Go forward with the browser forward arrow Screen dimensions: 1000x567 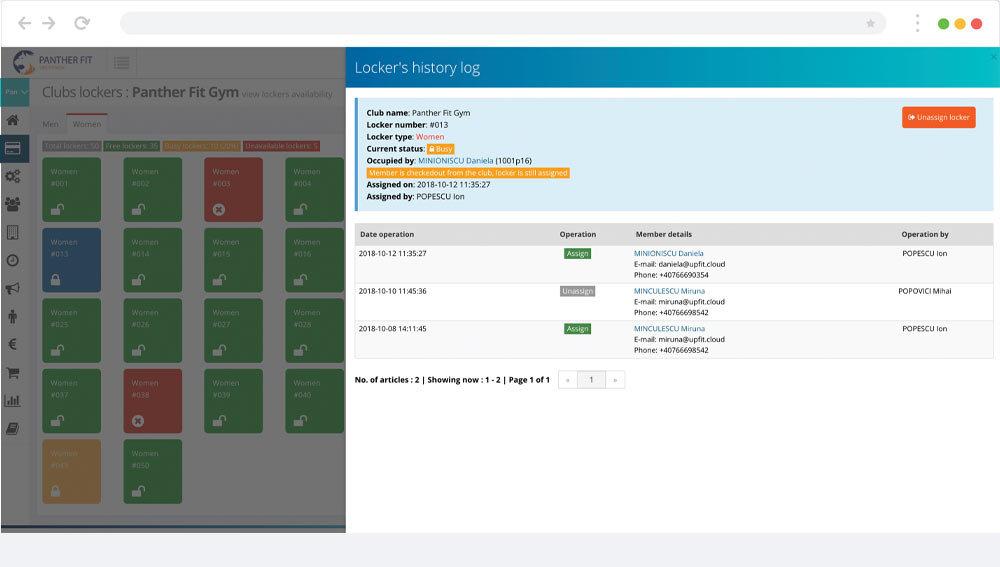[x=49, y=24]
